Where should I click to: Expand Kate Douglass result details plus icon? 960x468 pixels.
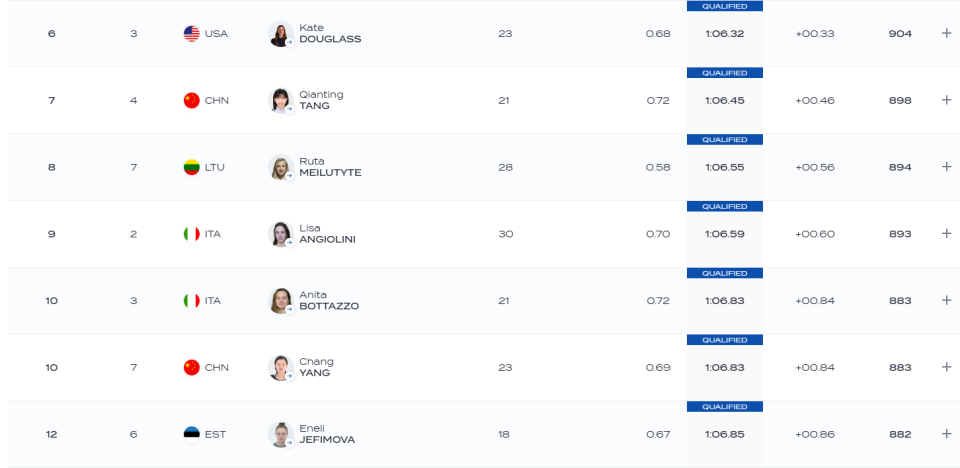click(x=946, y=33)
